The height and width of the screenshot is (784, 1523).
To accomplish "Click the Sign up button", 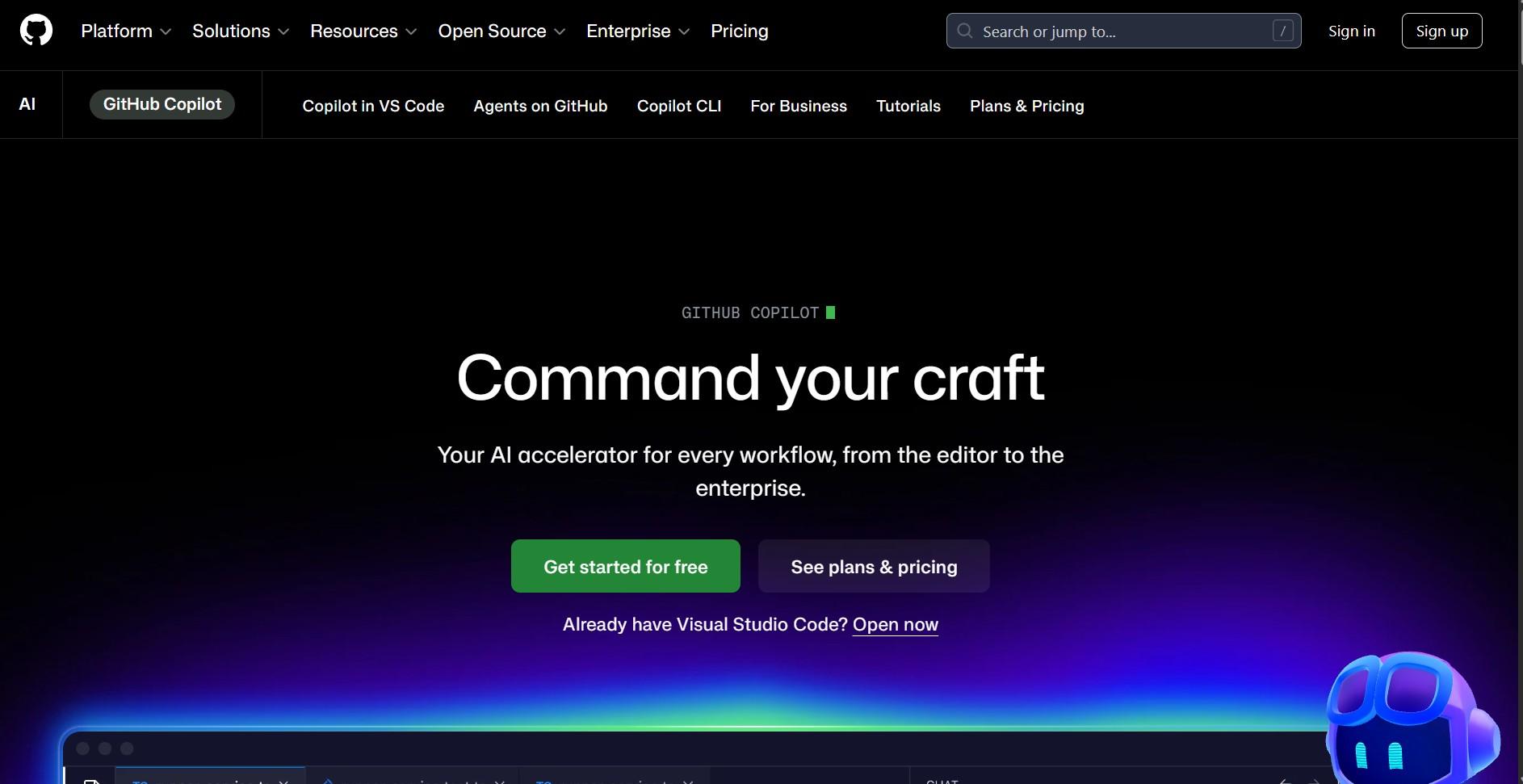I will 1441,31.
